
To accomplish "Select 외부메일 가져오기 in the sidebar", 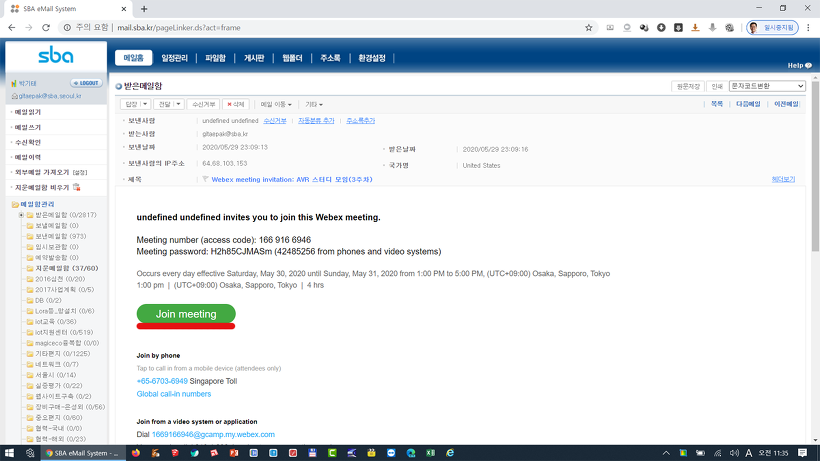I will [x=42, y=172].
